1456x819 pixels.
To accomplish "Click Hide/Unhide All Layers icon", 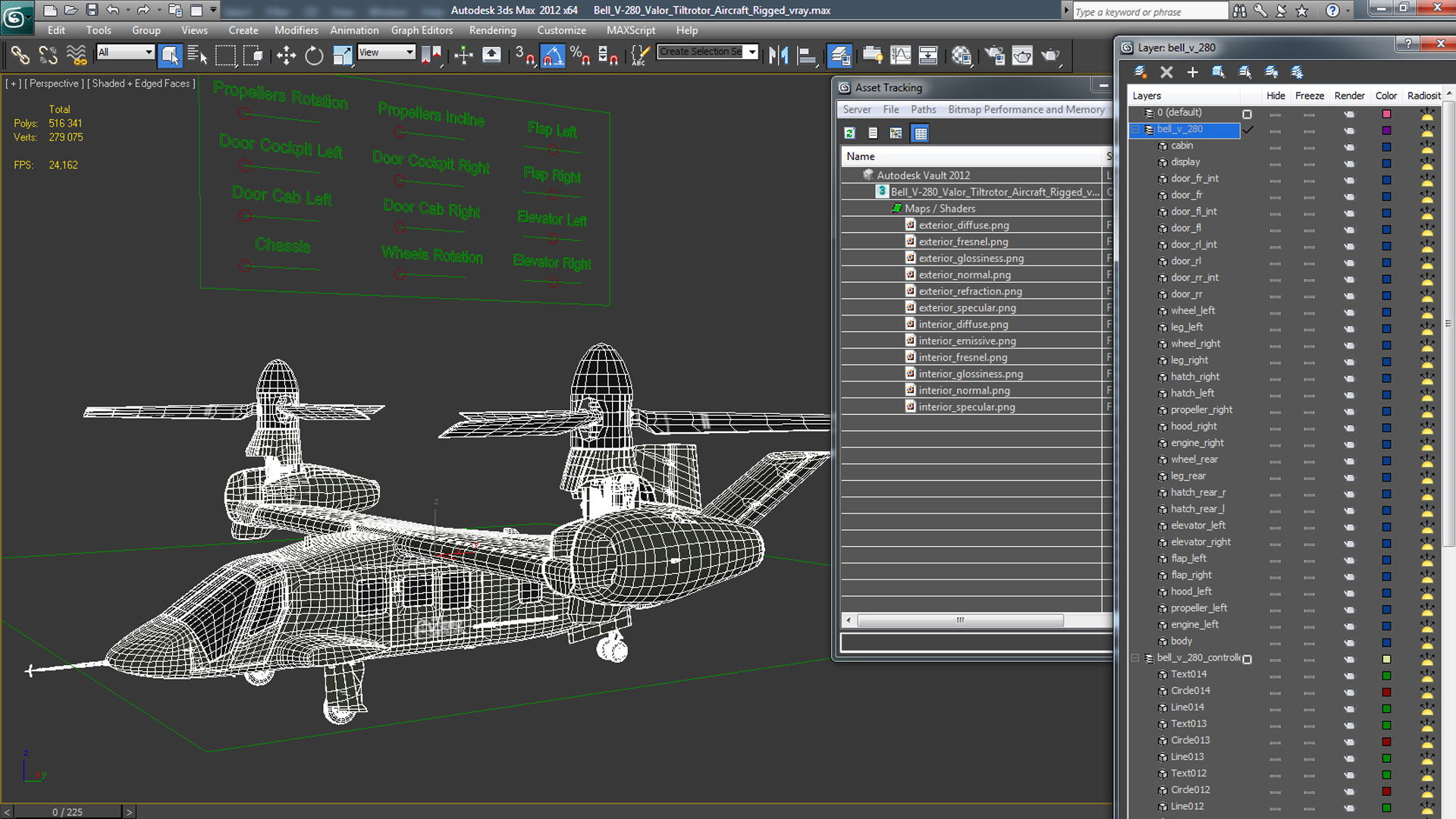I will pyautogui.click(x=1271, y=72).
